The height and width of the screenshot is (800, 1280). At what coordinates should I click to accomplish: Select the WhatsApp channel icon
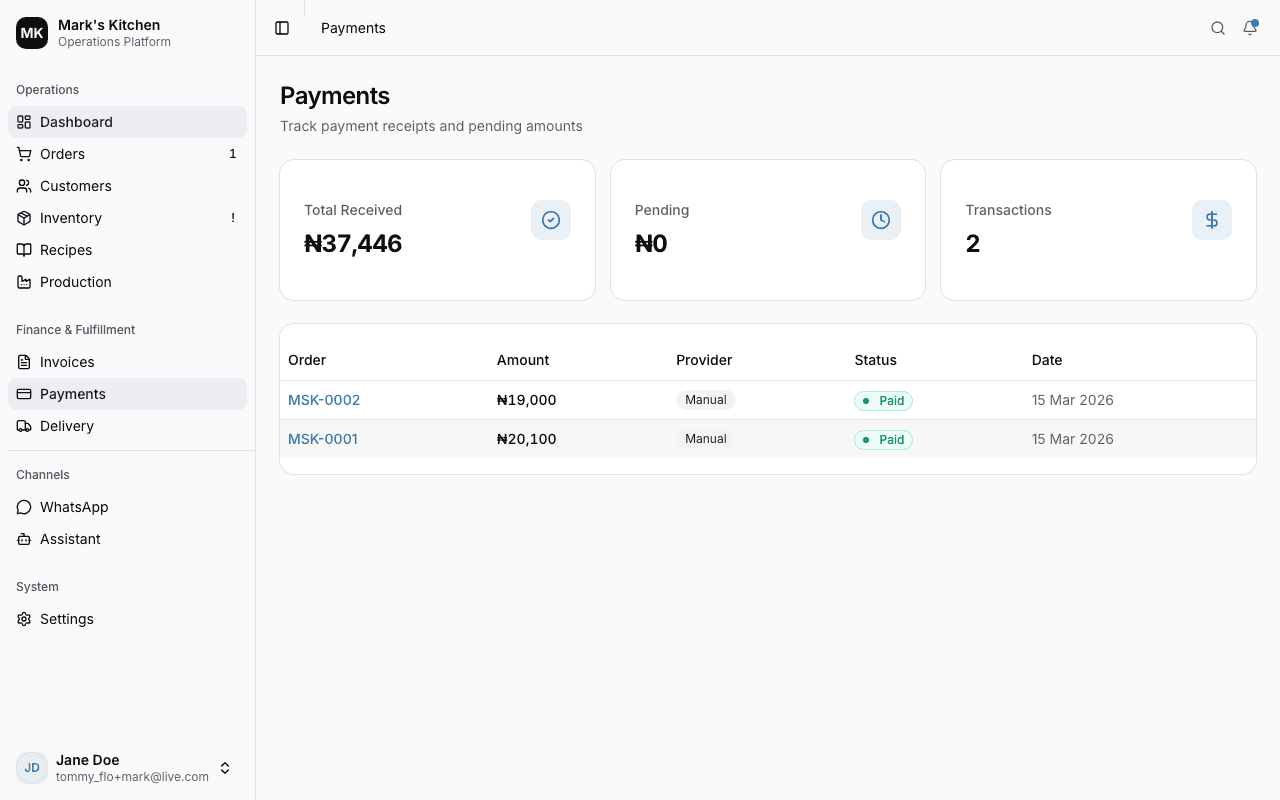(23, 507)
